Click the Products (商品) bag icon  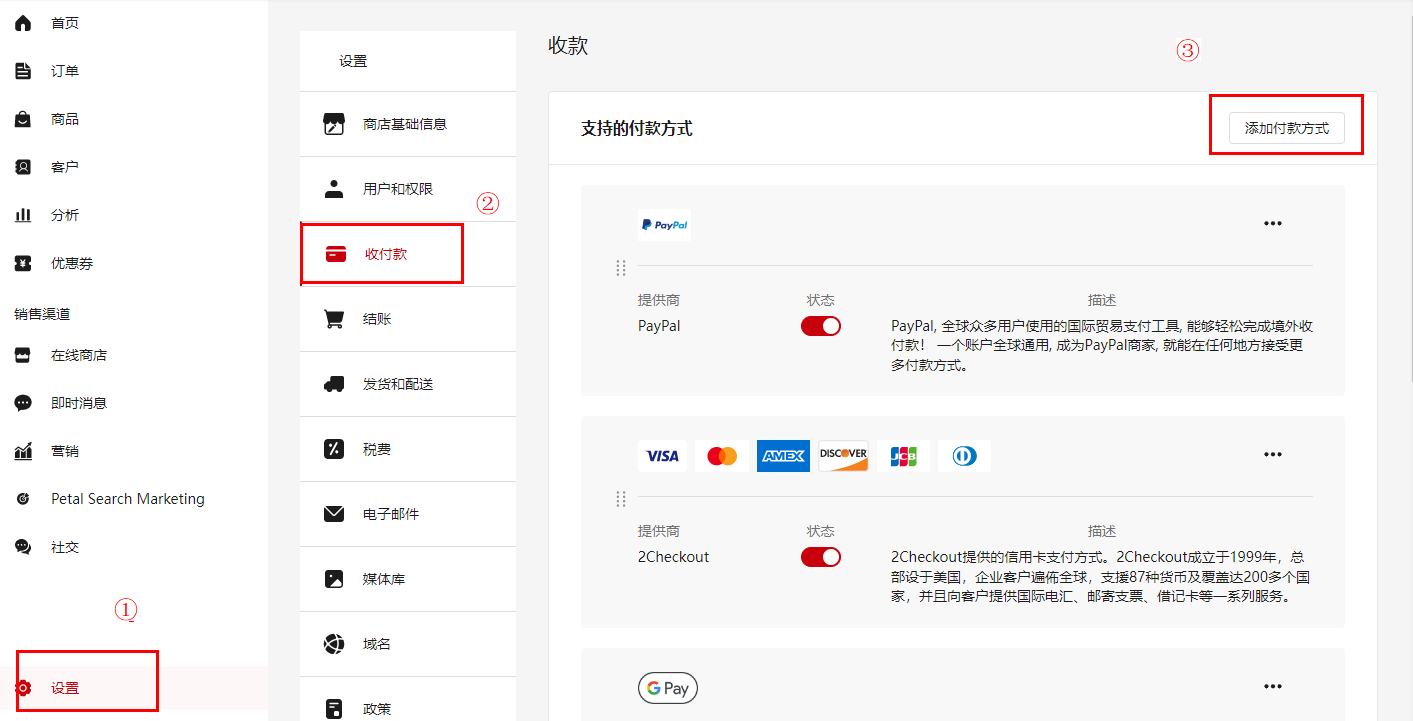pos(23,119)
